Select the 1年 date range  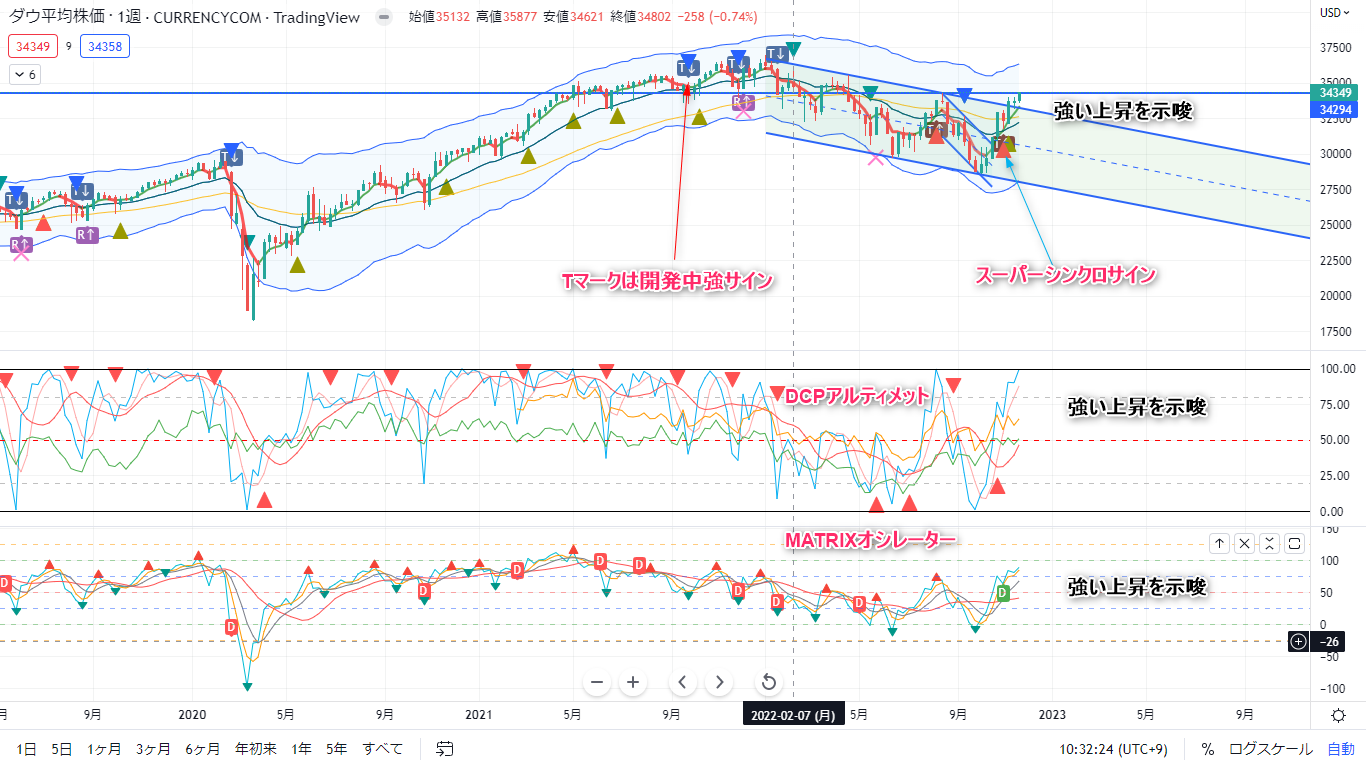click(302, 749)
